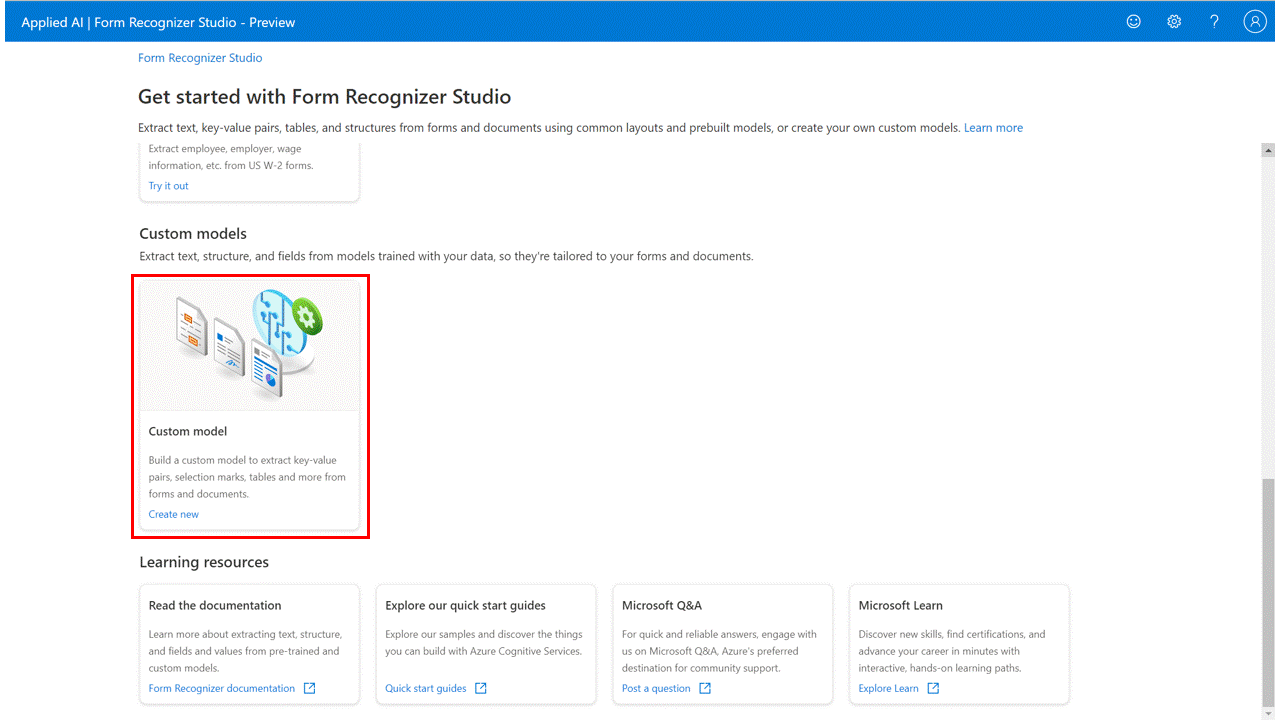Open the Form Recognizer documentation link
Image resolution: width=1280 pixels, height=720 pixels.
click(x=222, y=688)
